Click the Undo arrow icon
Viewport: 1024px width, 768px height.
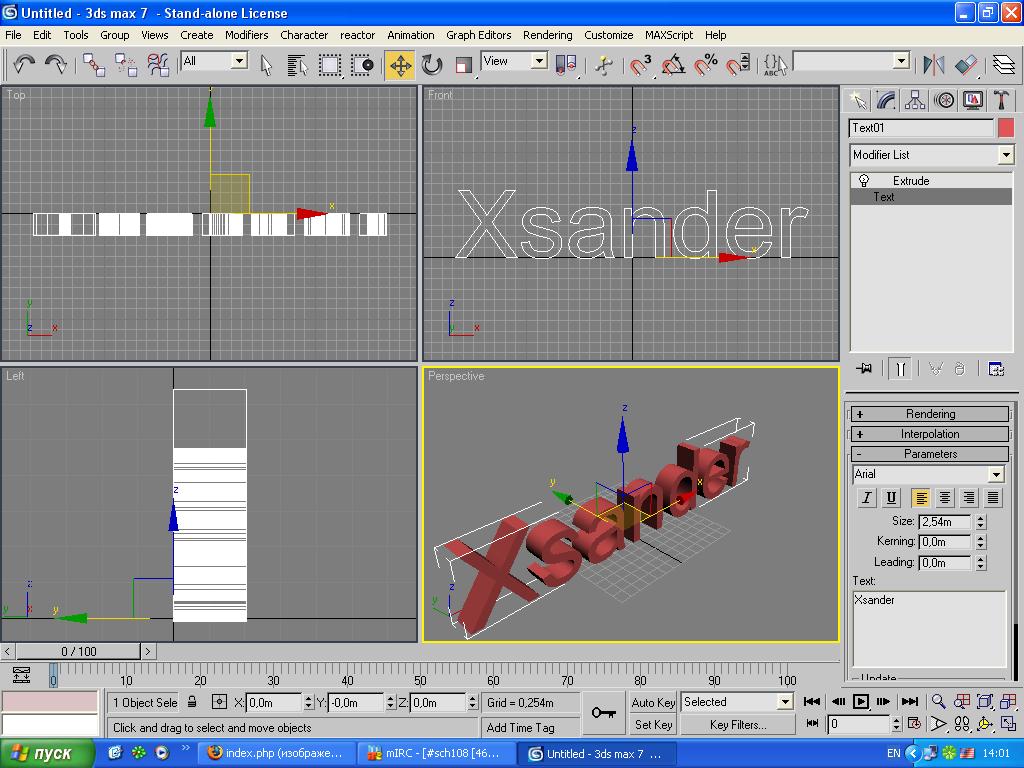(x=24, y=65)
